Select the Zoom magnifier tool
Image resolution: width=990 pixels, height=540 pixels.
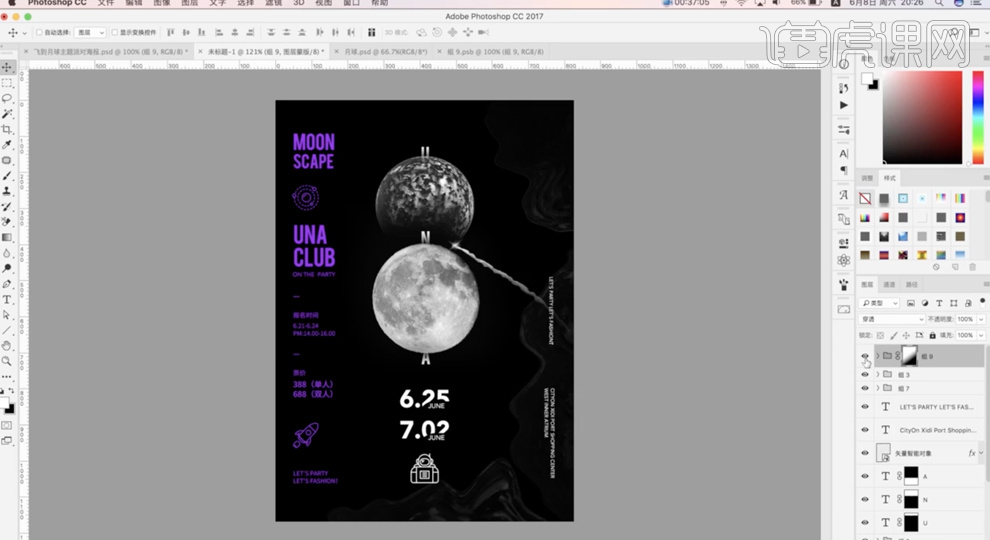7,361
